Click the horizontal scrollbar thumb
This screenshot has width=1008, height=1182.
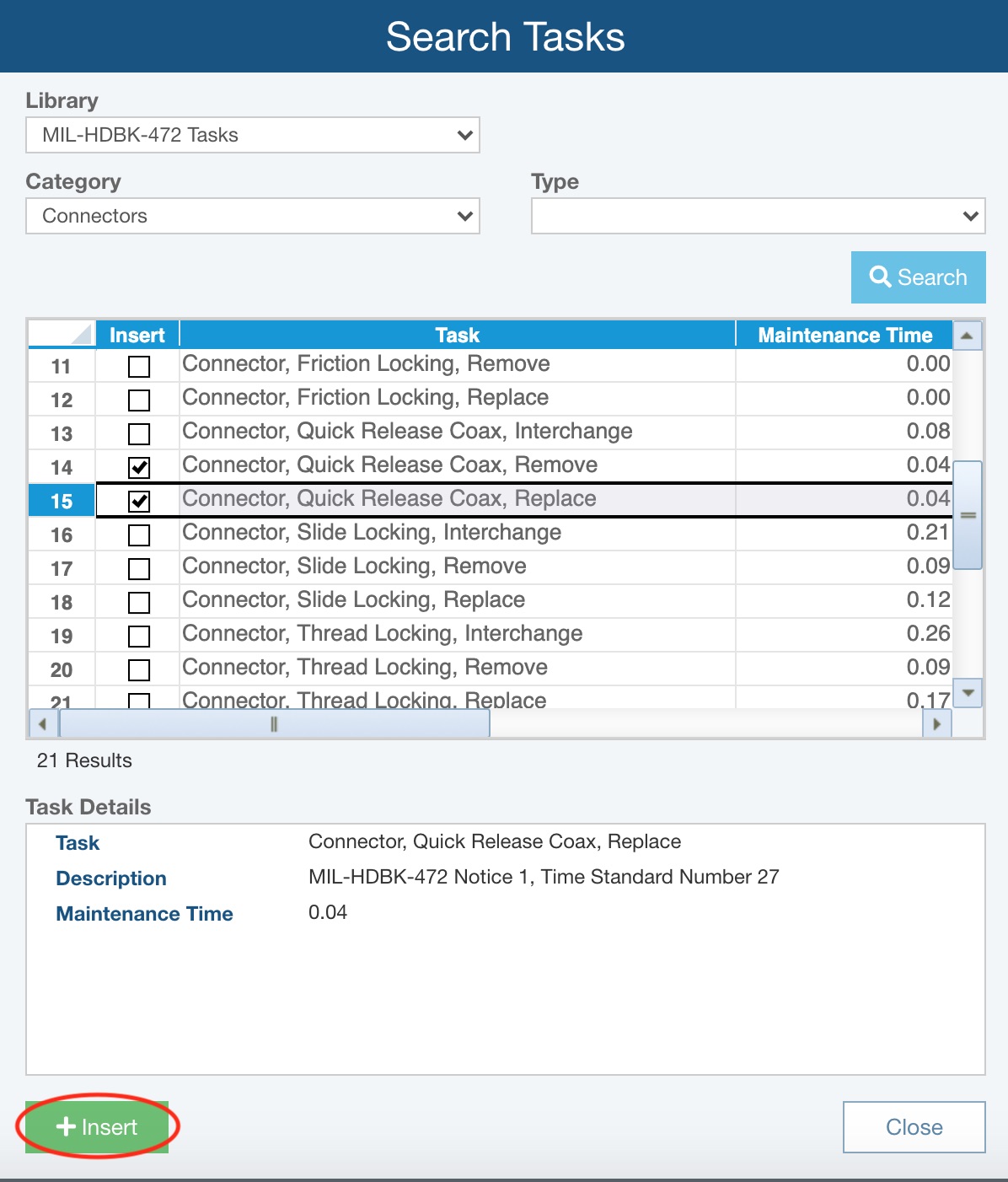[274, 724]
